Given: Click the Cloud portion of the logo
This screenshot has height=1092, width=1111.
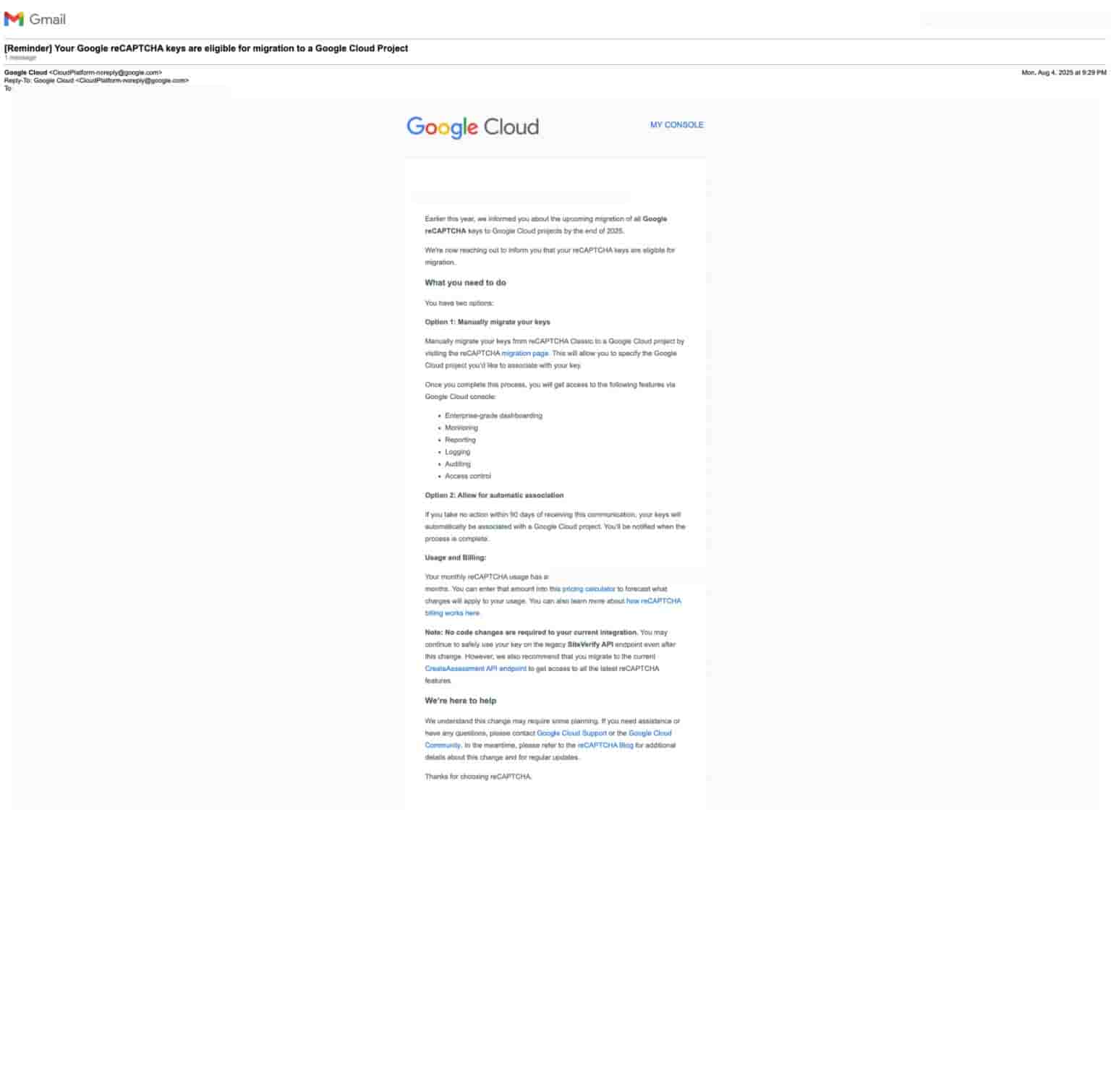Looking at the screenshot, I should point(514,127).
